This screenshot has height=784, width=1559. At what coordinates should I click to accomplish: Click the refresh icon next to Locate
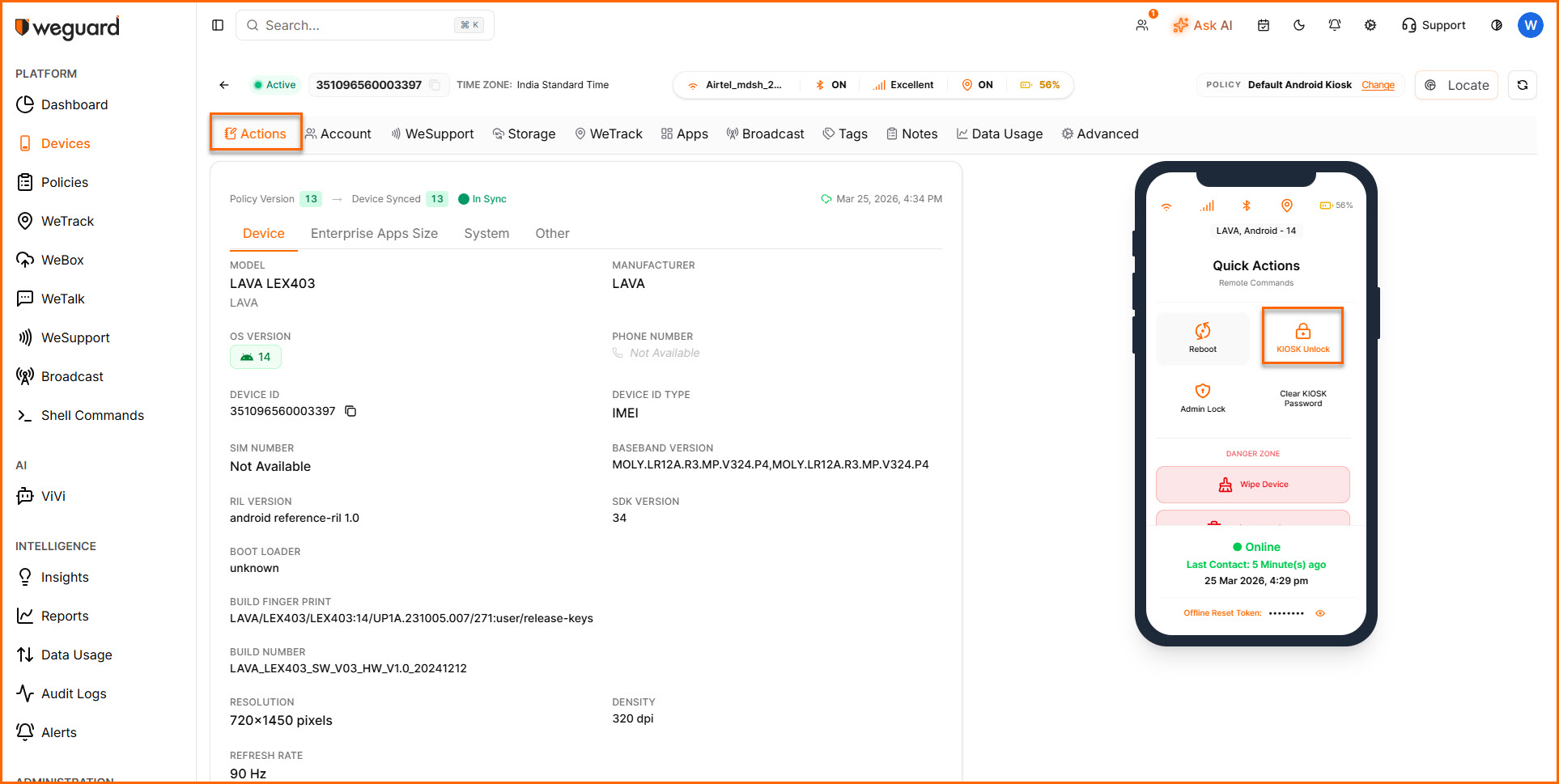pyautogui.click(x=1522, y=85)
